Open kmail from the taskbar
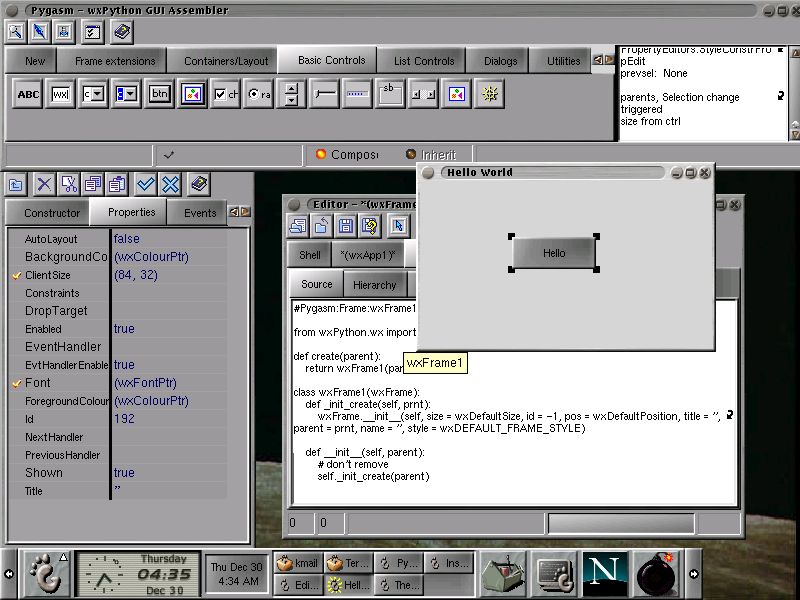 [298, 562]
